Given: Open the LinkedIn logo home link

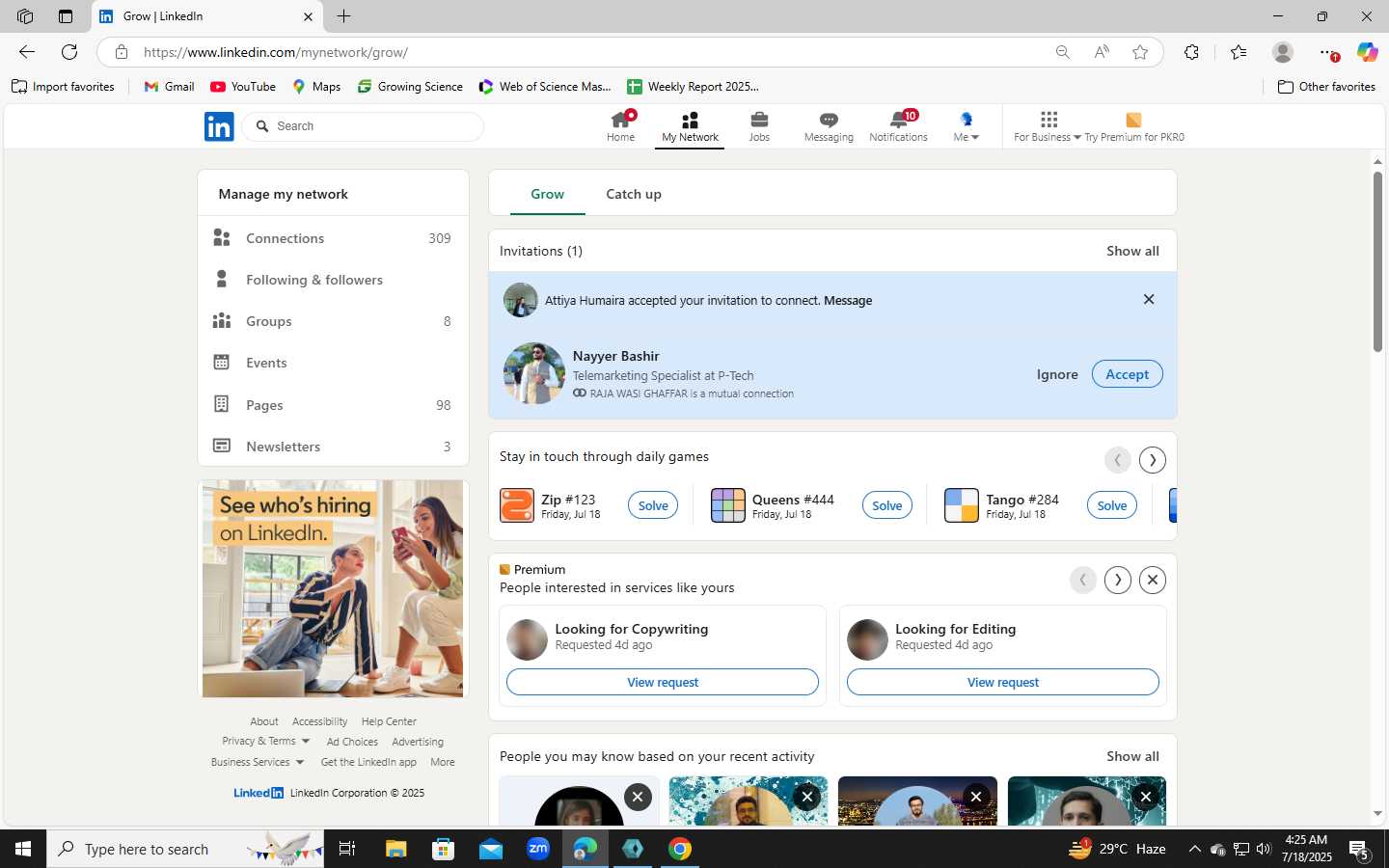Looking at the screenshot, I should coord(219,126).
